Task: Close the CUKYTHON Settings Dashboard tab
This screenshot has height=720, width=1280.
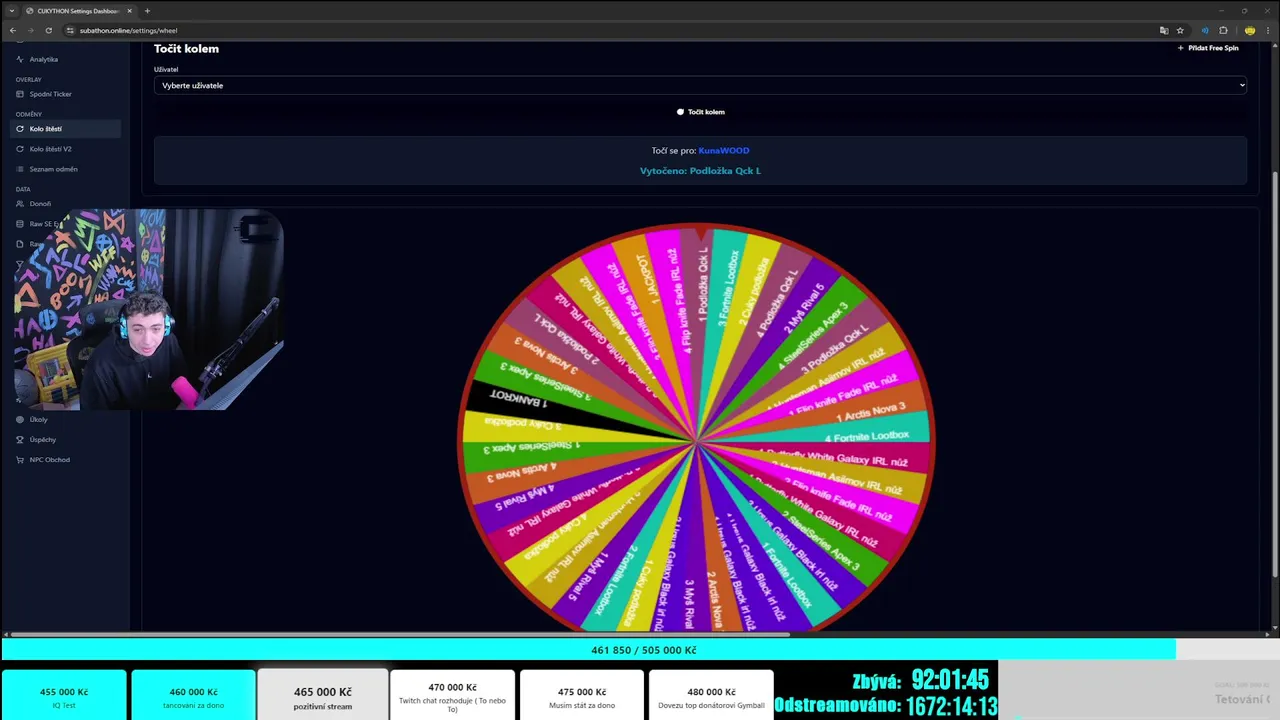Action: pos(129,10)
